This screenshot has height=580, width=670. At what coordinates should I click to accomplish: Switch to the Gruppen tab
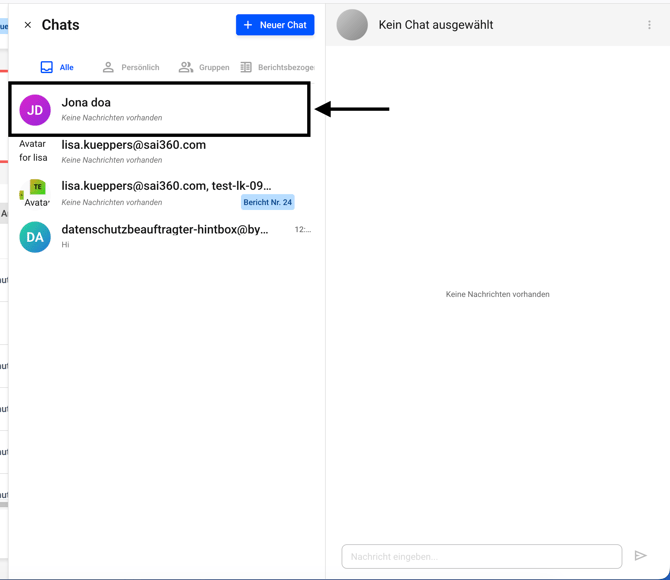[x=204, y=67]
